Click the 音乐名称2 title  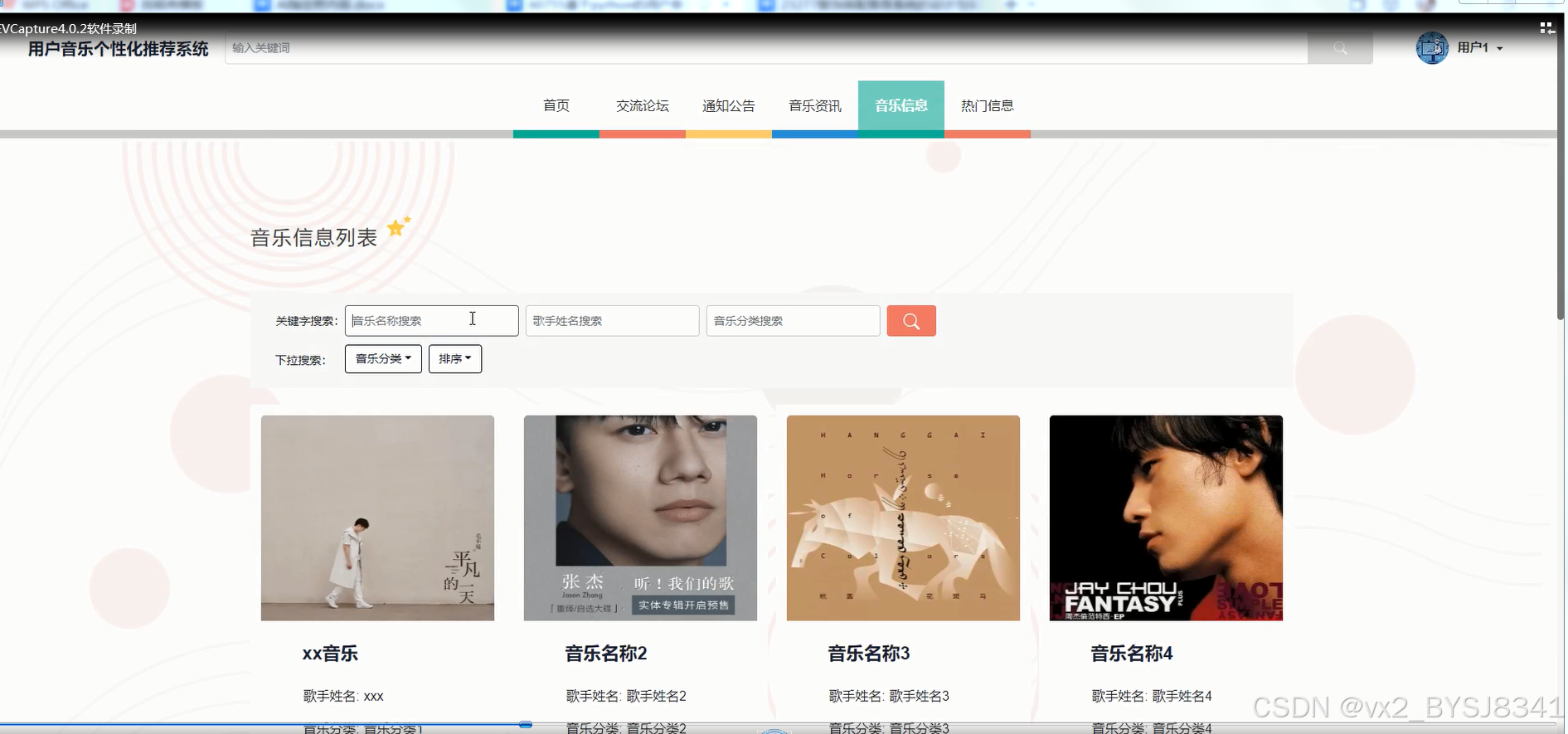point(606,654)
